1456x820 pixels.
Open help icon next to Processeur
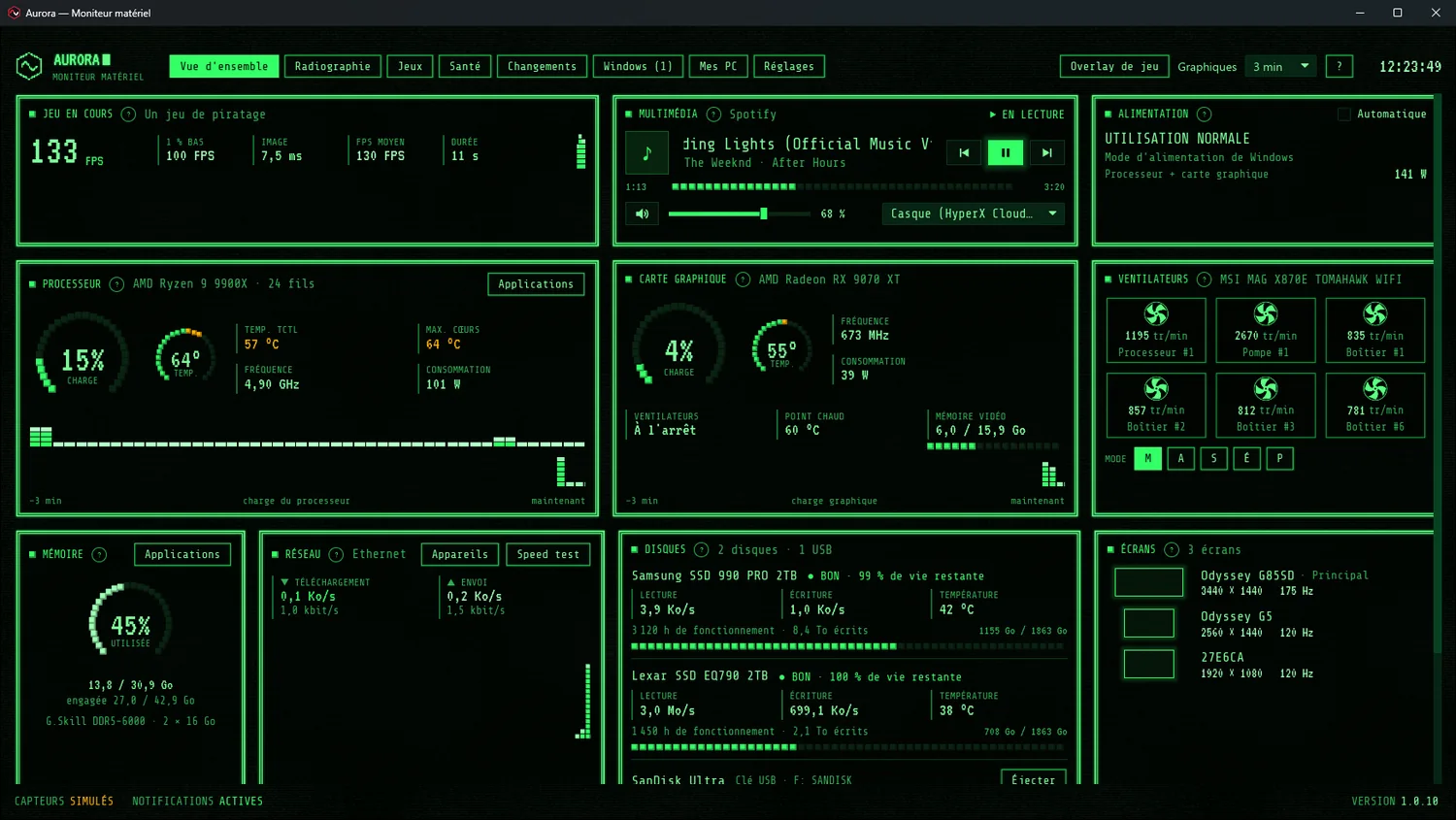(116, 284)
